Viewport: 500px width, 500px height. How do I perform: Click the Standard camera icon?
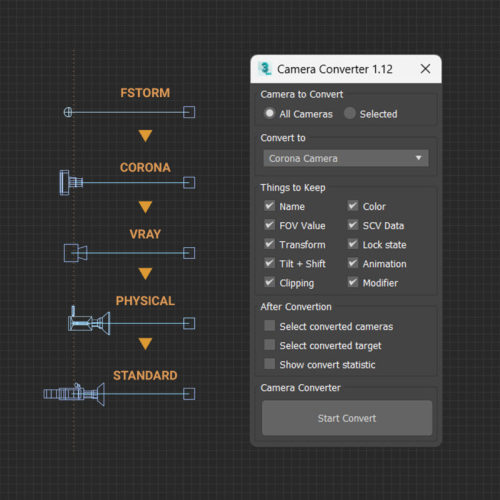coord(74,394)
